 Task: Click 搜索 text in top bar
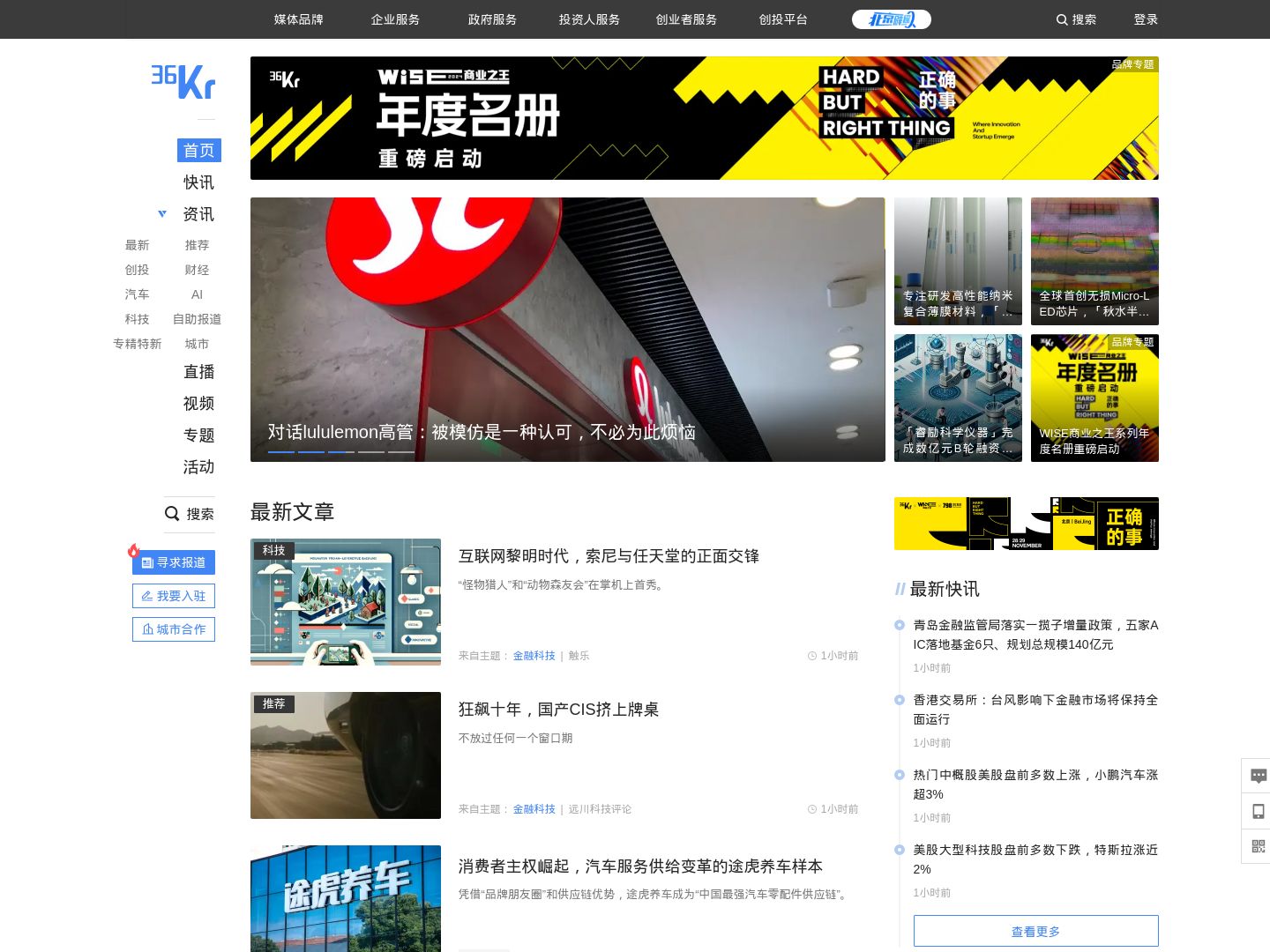[1084, 19]
